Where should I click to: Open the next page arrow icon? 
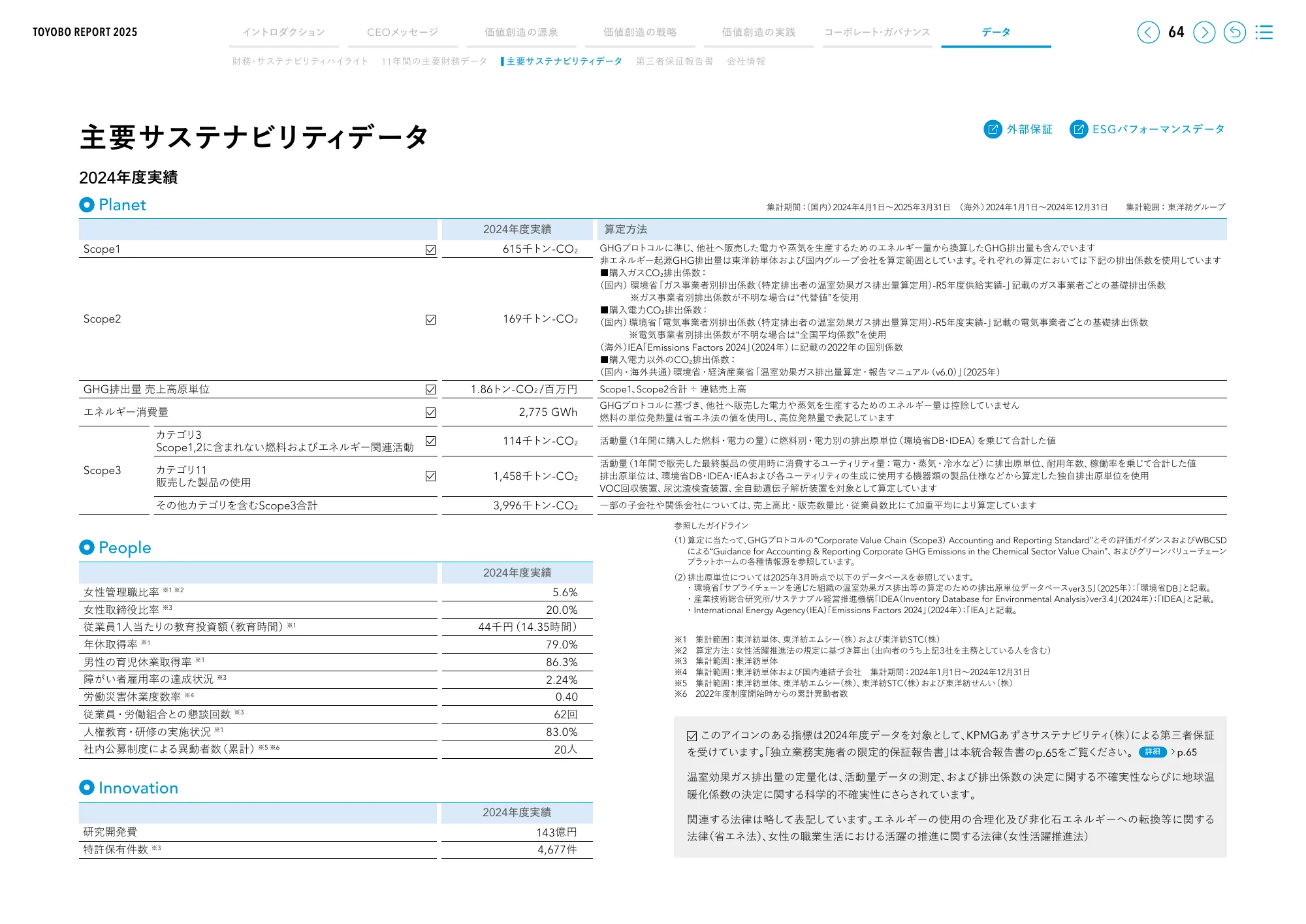(1203, 32)
